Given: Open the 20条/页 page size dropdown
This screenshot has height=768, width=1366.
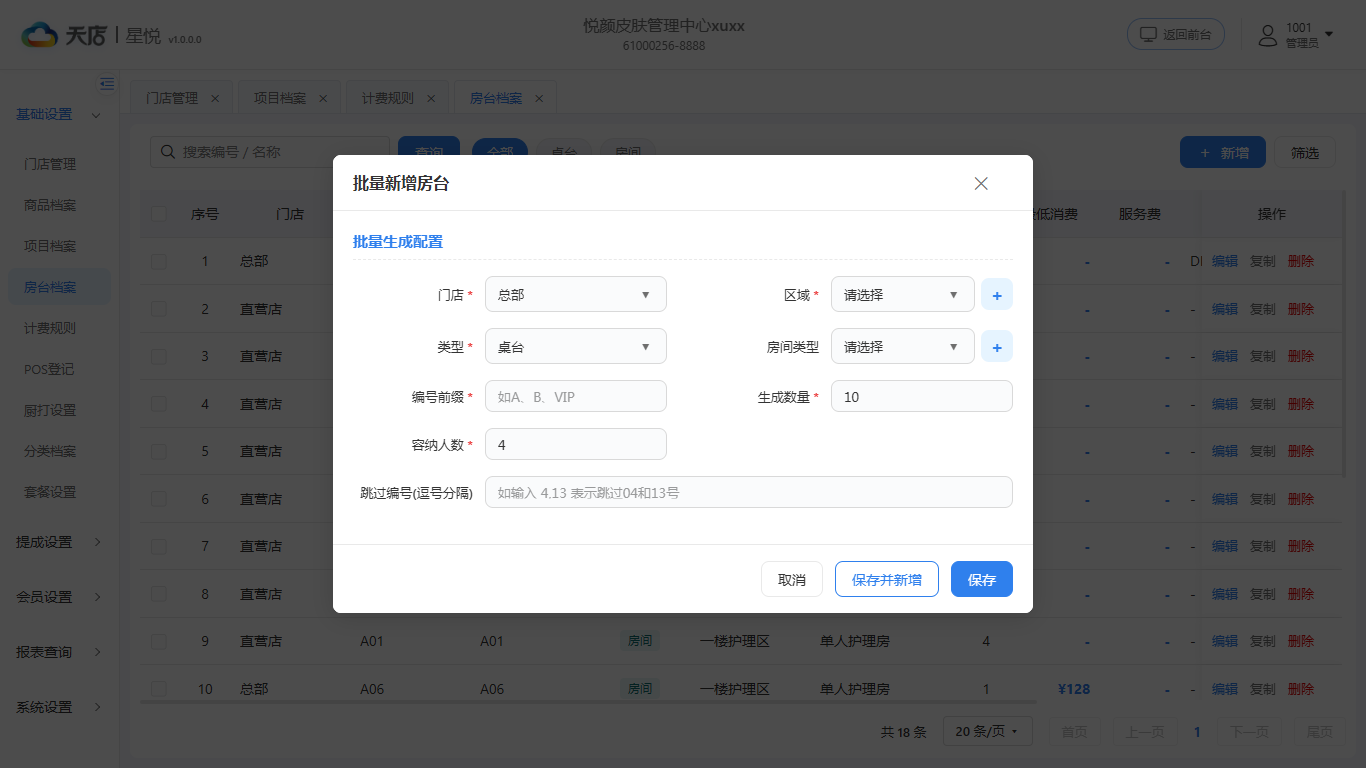Looking at the screenshot, I should pos(988,731).
